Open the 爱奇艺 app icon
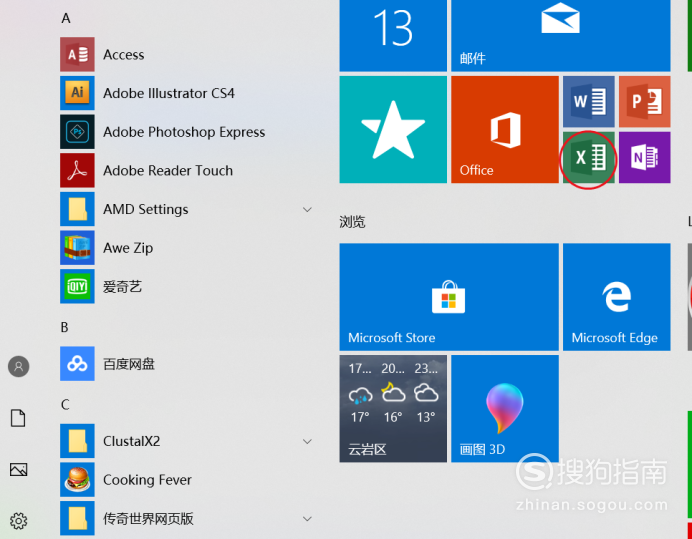The width and height of the screenshot is (692, 539). (77, 286)
